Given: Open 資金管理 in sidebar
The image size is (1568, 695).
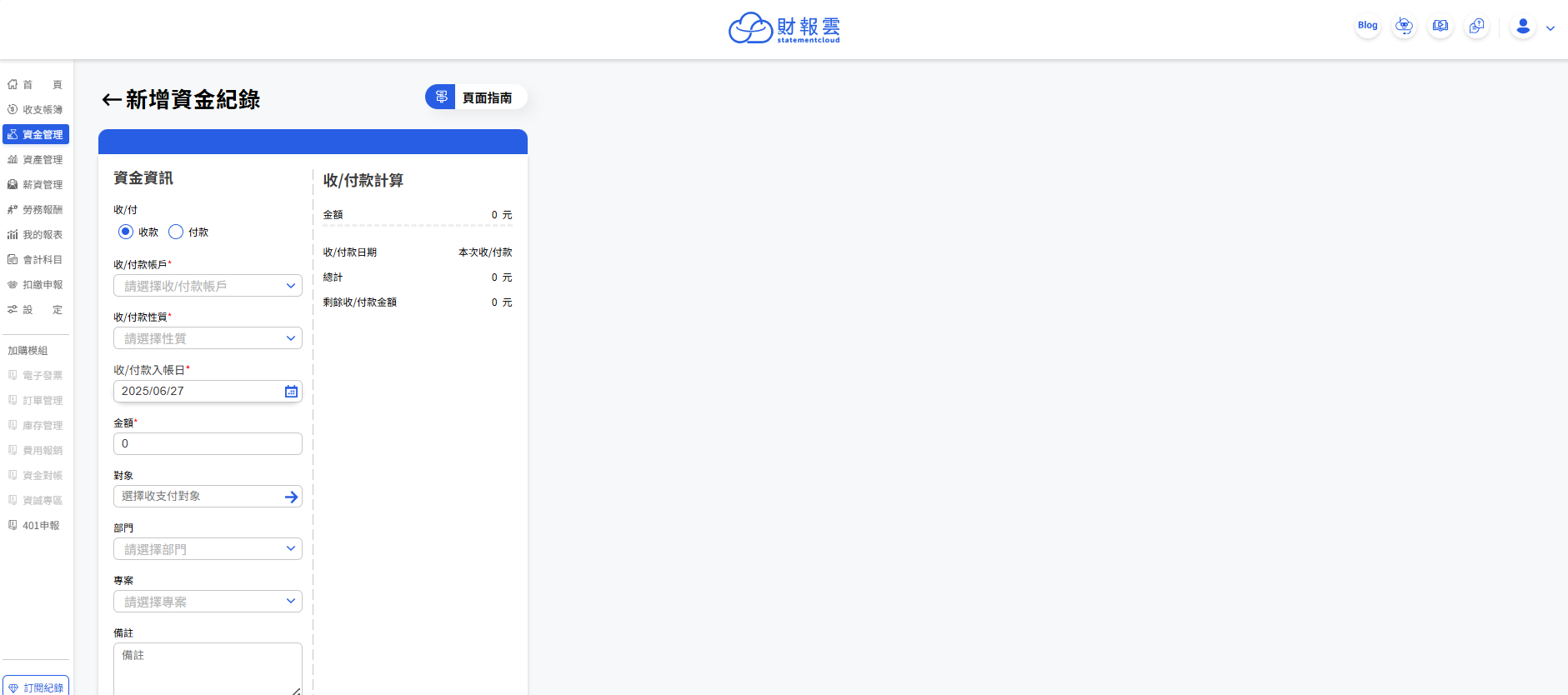Looking at the screenshot, I should tap(35, 135).
